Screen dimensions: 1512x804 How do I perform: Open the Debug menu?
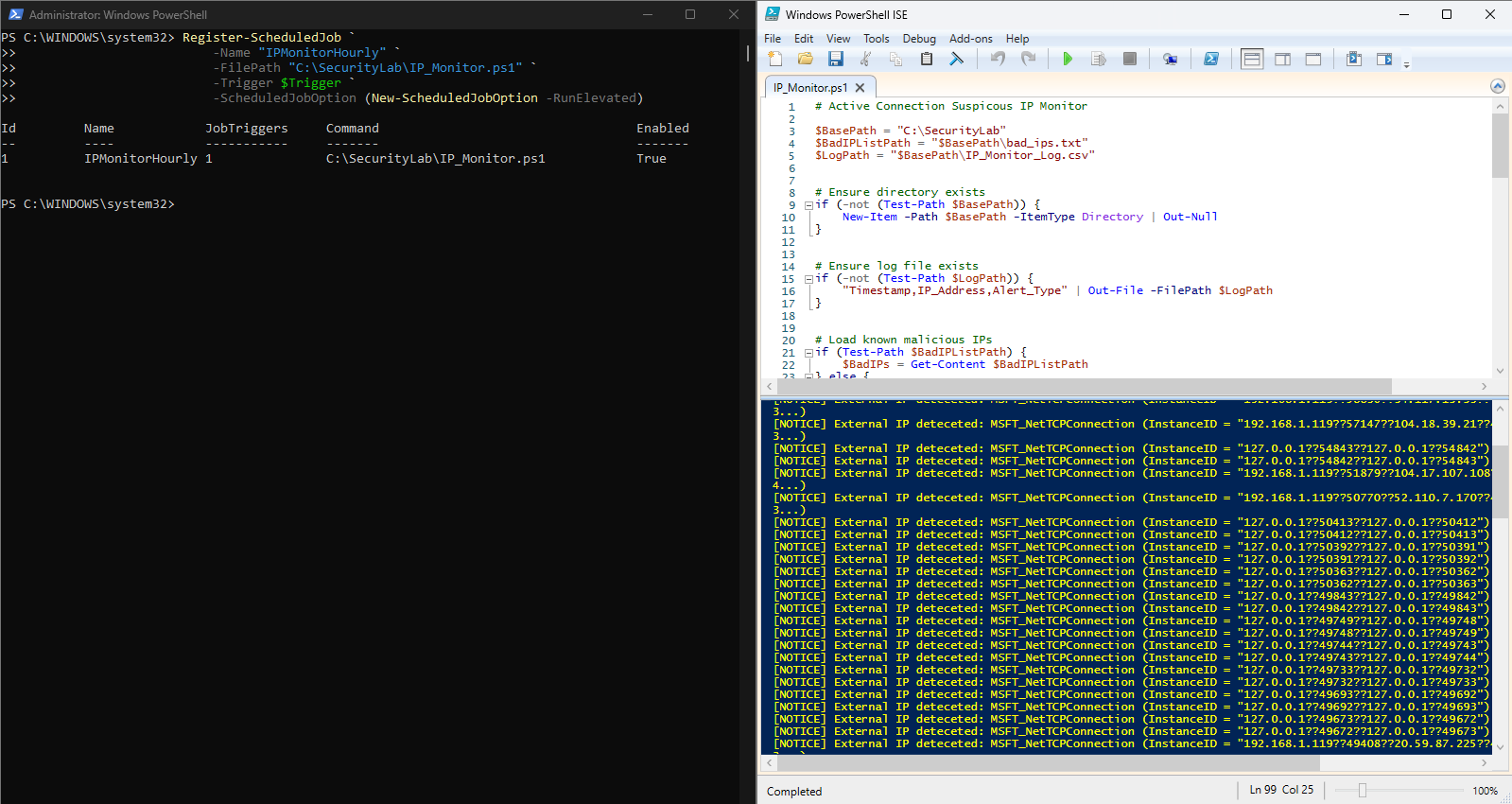[x=919, y=39]
